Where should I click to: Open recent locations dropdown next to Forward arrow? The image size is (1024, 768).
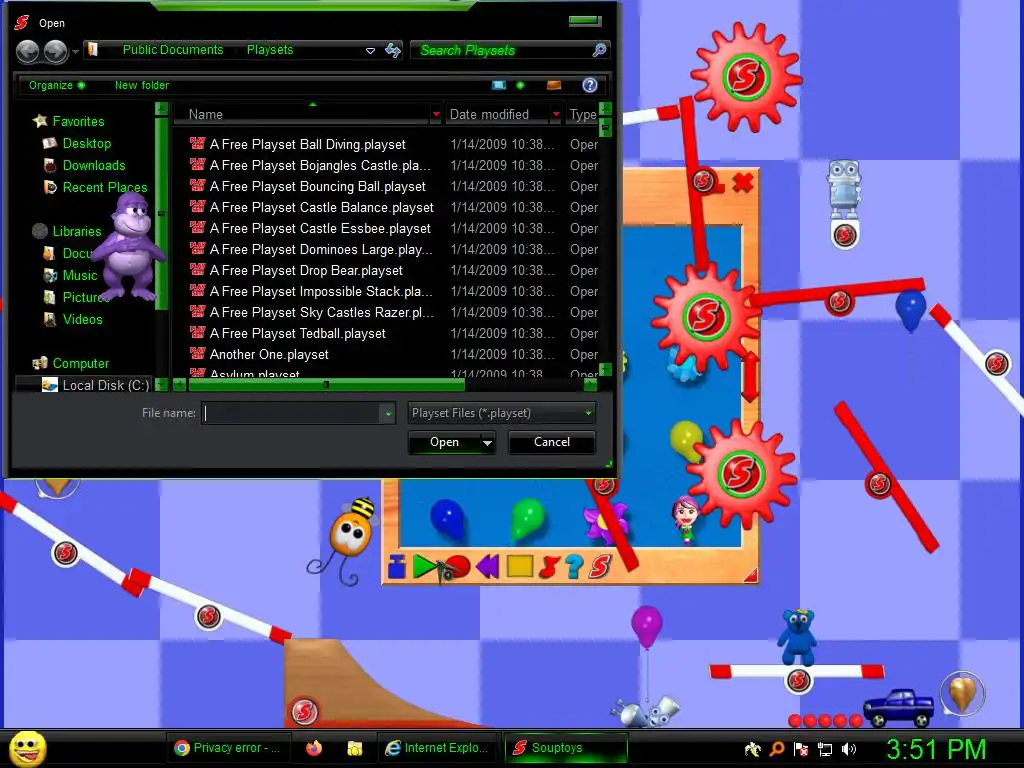point(76,51)
